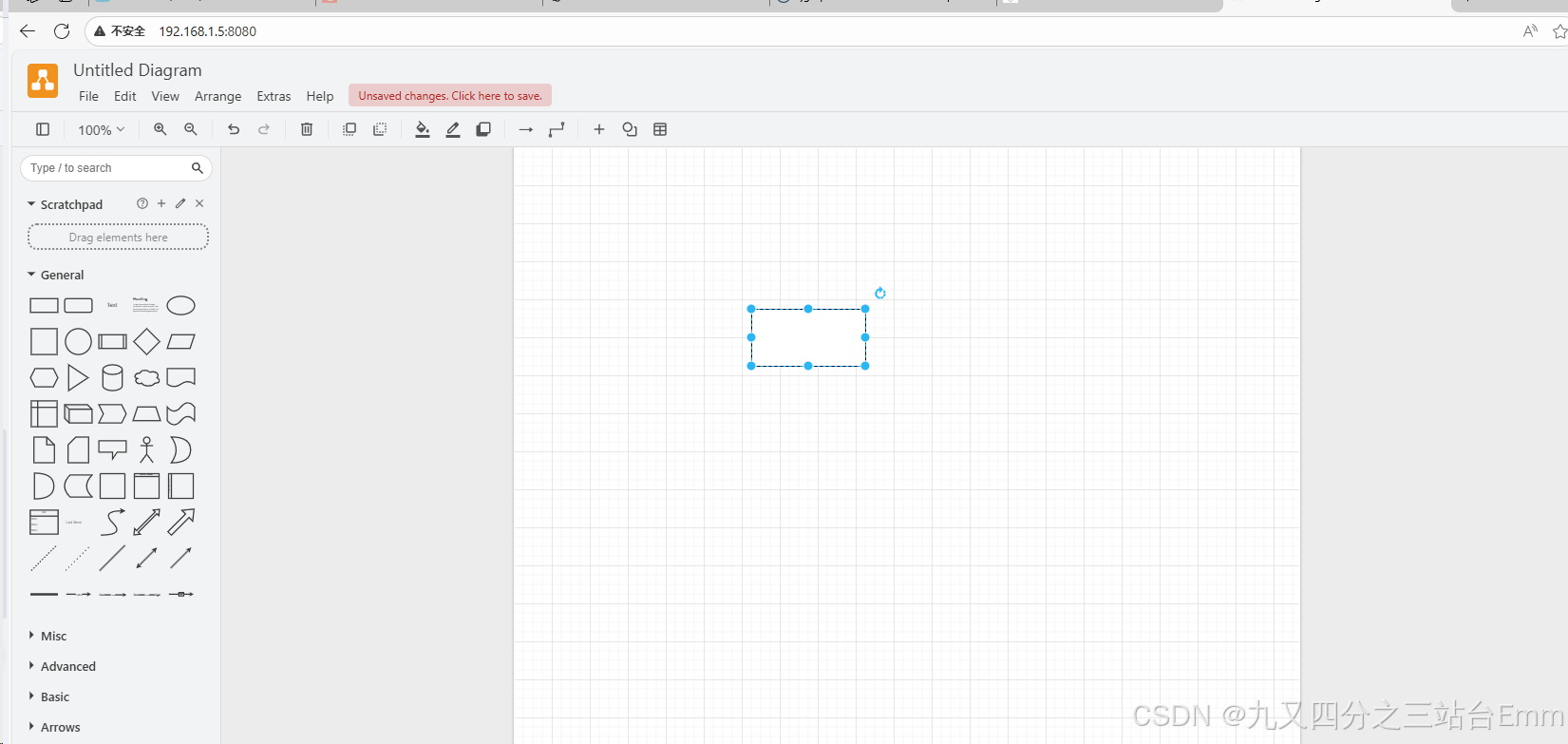Go back in the browser
The height and width of the screenshot is (744, 1568).
[x=28, y=31]
